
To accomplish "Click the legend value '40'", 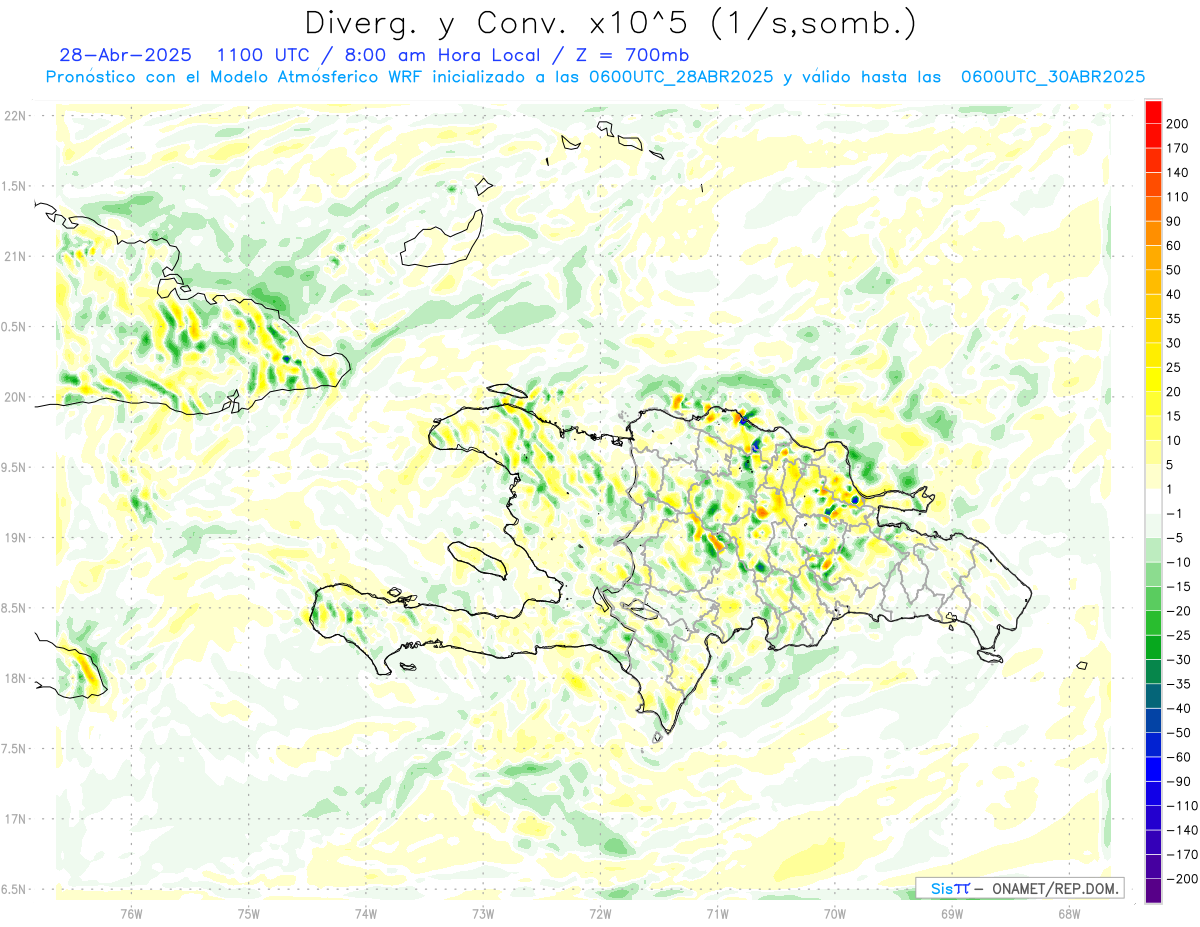I will [x=1174, y=294].
